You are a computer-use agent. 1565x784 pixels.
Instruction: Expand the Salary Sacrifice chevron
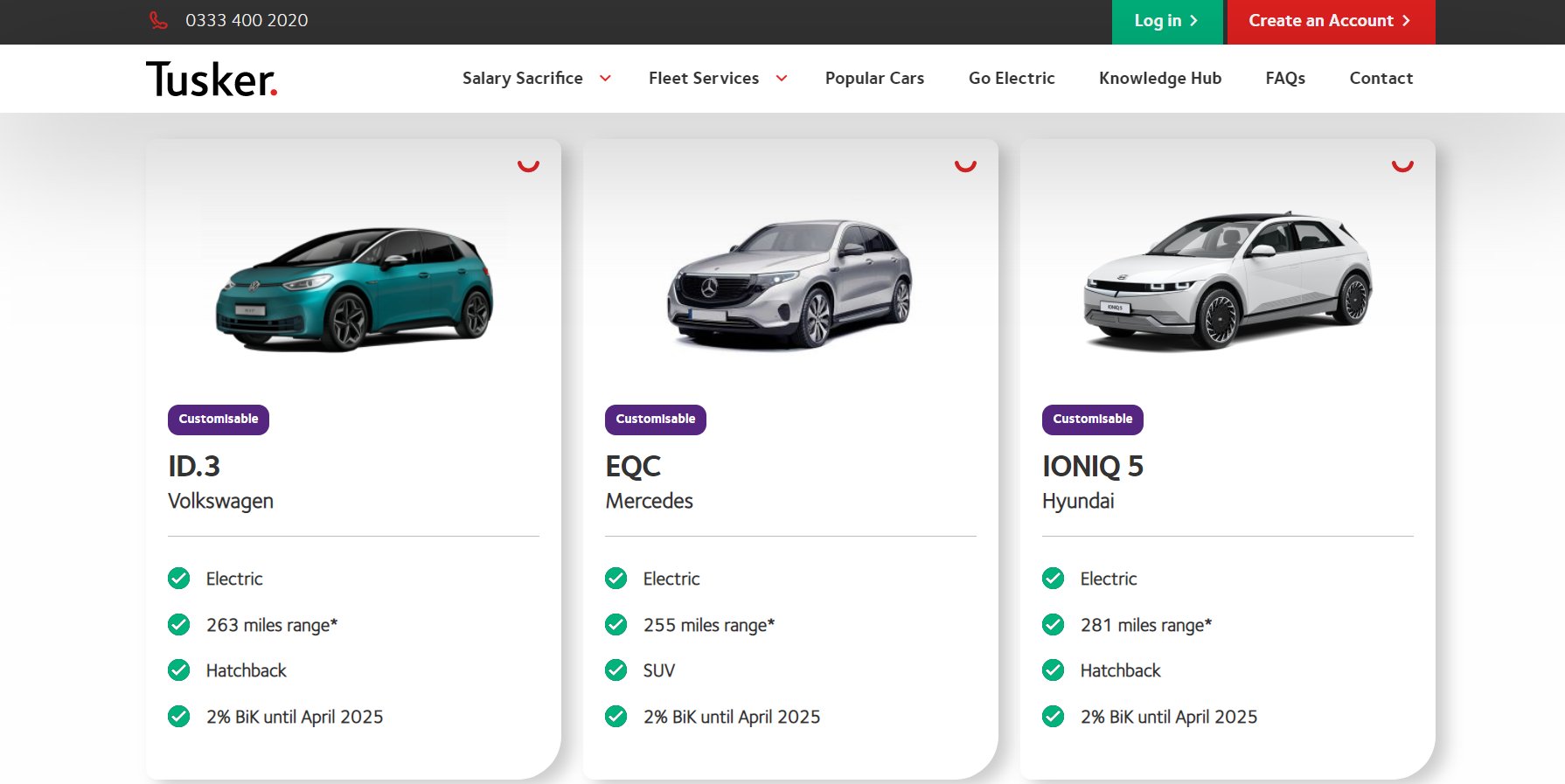605,79
